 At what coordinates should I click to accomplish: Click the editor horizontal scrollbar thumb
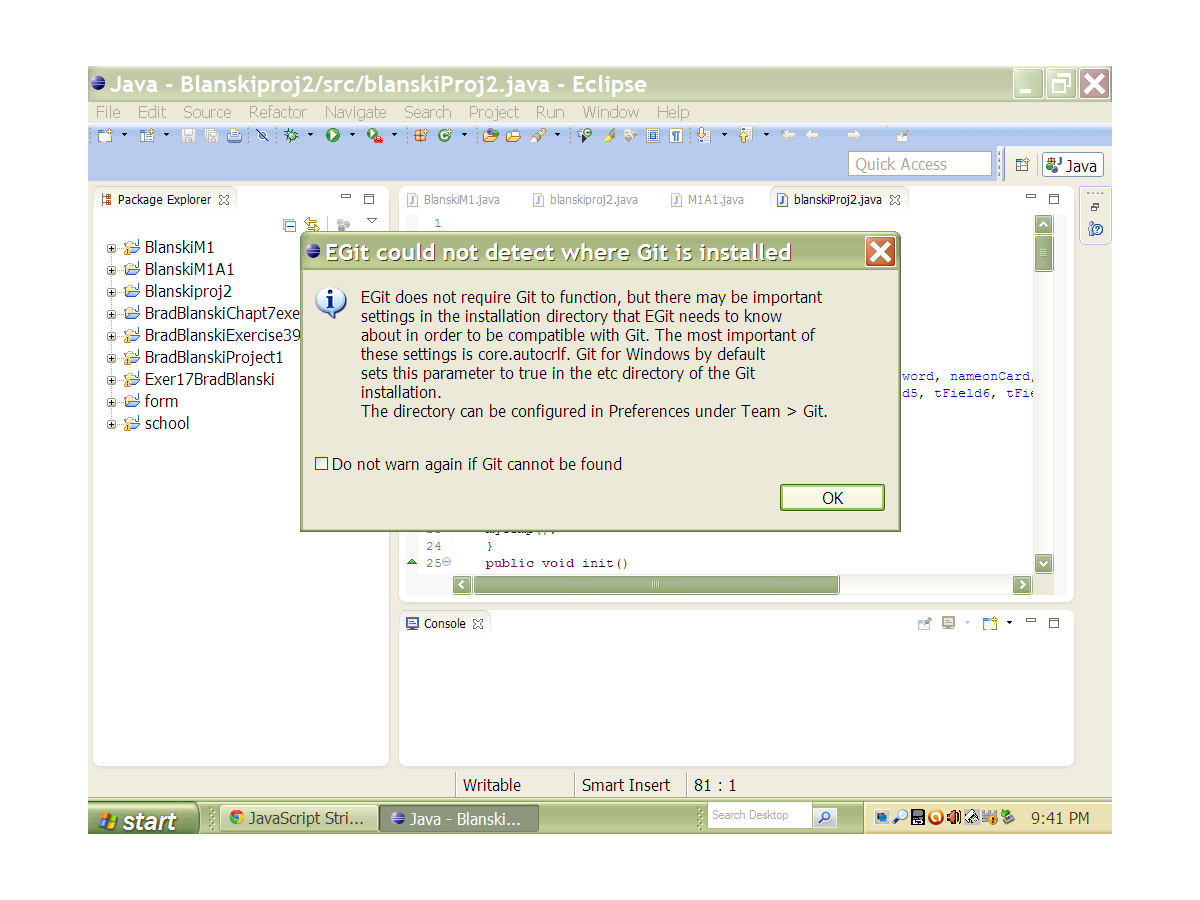tap(655, 584)
